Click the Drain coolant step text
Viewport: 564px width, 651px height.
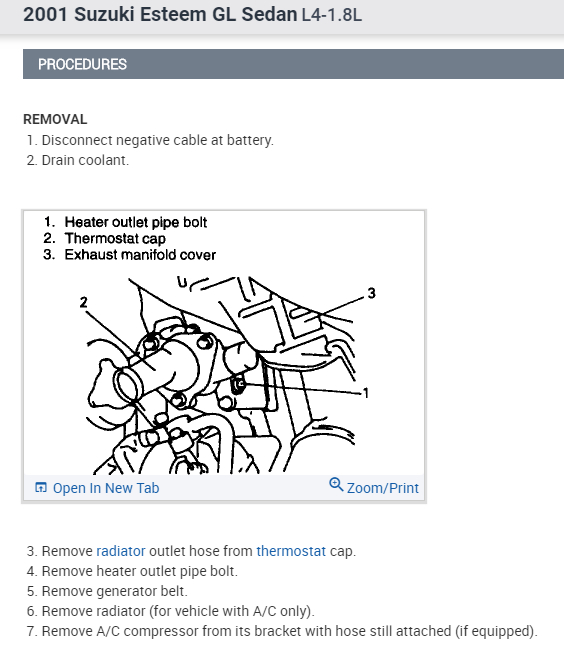point(85,160)
